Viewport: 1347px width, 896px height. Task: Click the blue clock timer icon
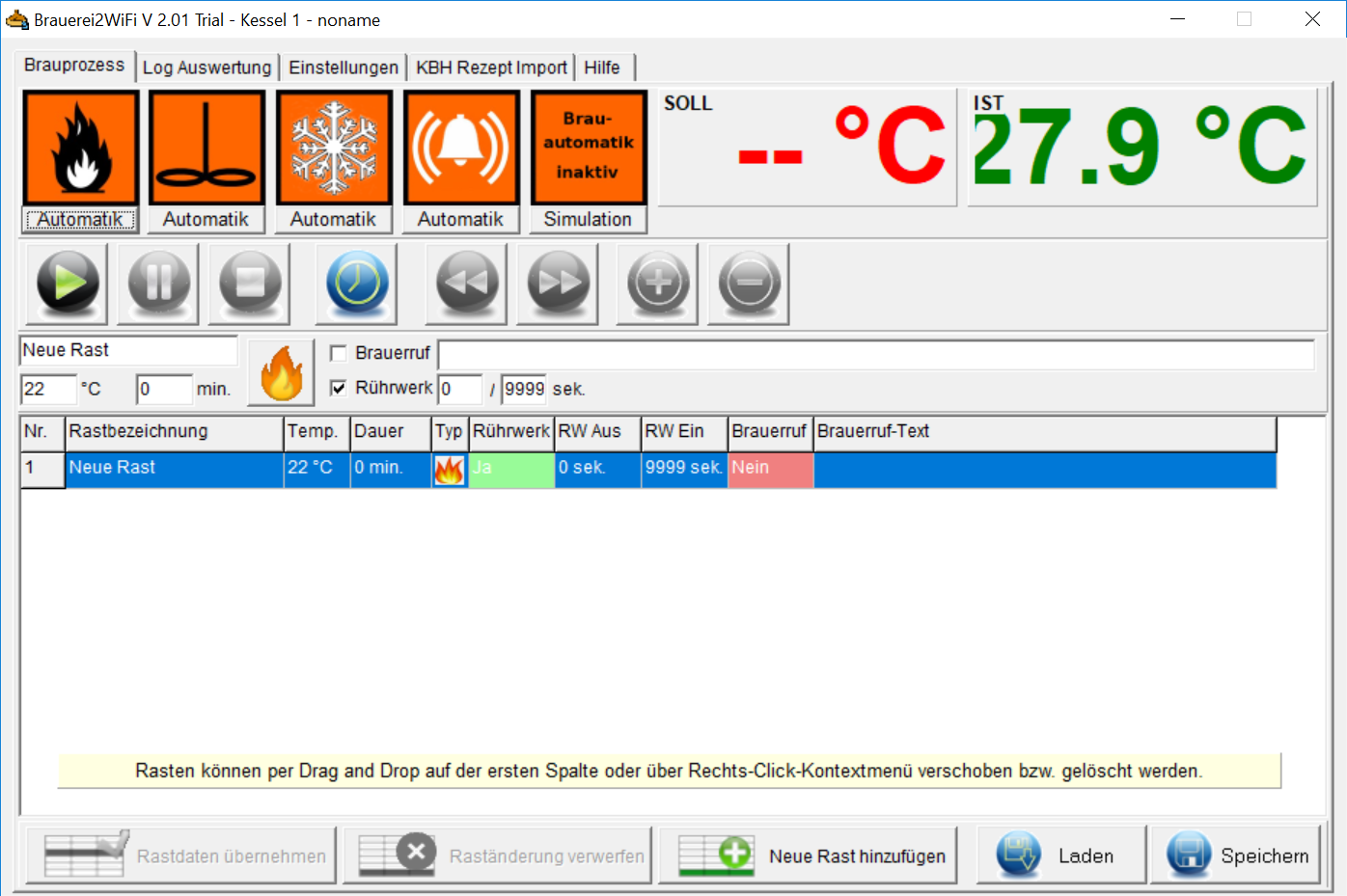coord(357,283)
